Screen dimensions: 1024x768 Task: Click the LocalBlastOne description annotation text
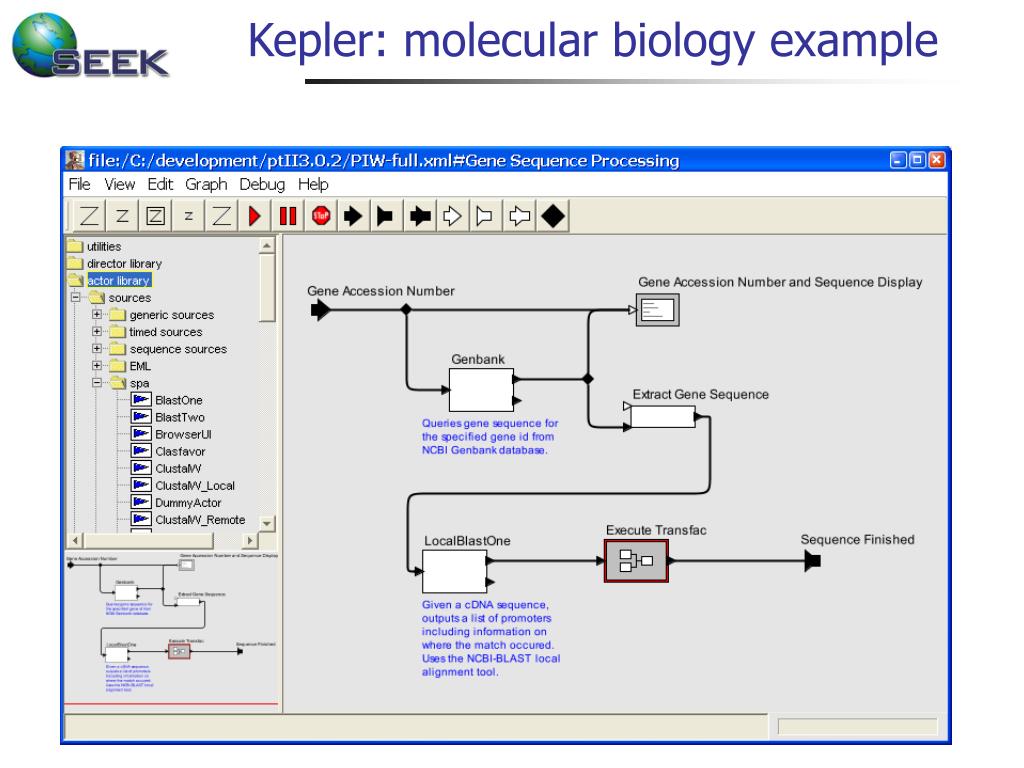(x=490, y=639)
